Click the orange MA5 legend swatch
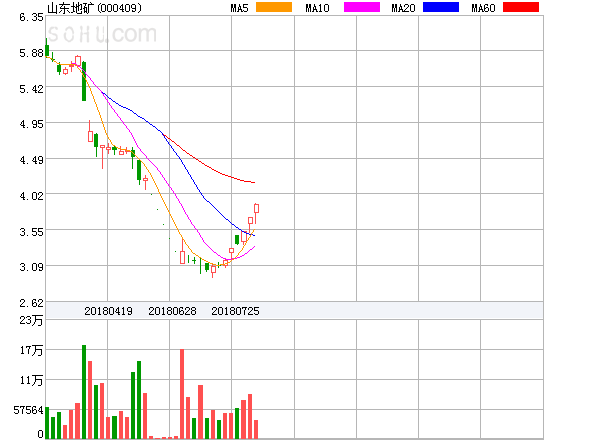 pyautogui.click(x=274, y=7)
